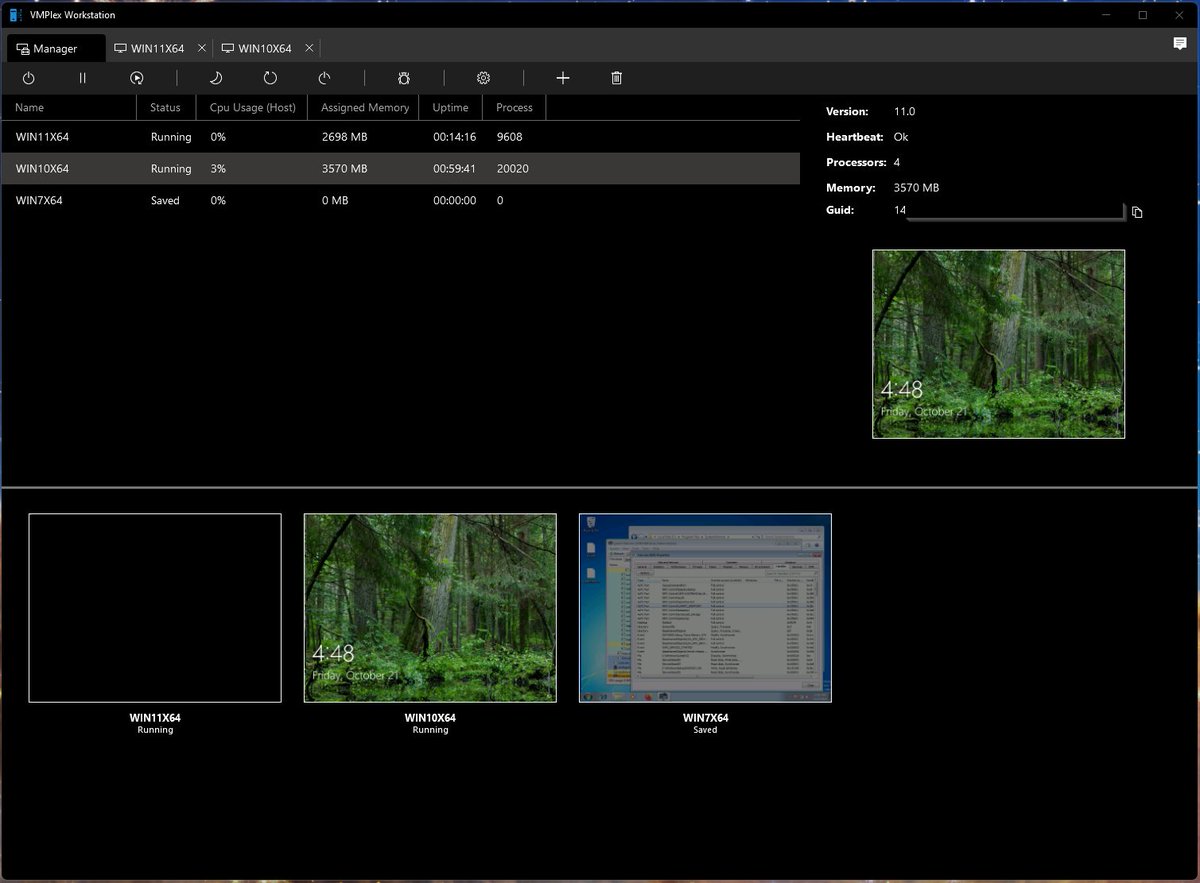Minimize the VMPlex Workstation window
This screenshot has height=883, width=1200.
pyautogui.click(x=1107, y=15)
